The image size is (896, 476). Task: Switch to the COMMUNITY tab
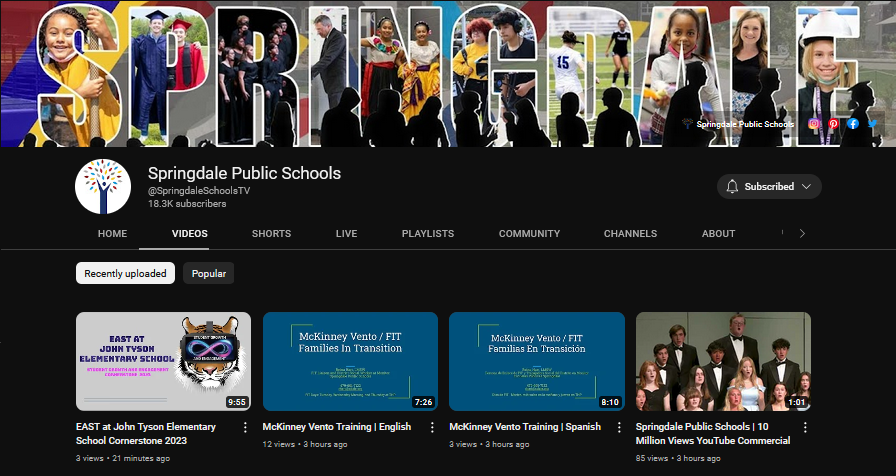(529, 234)
